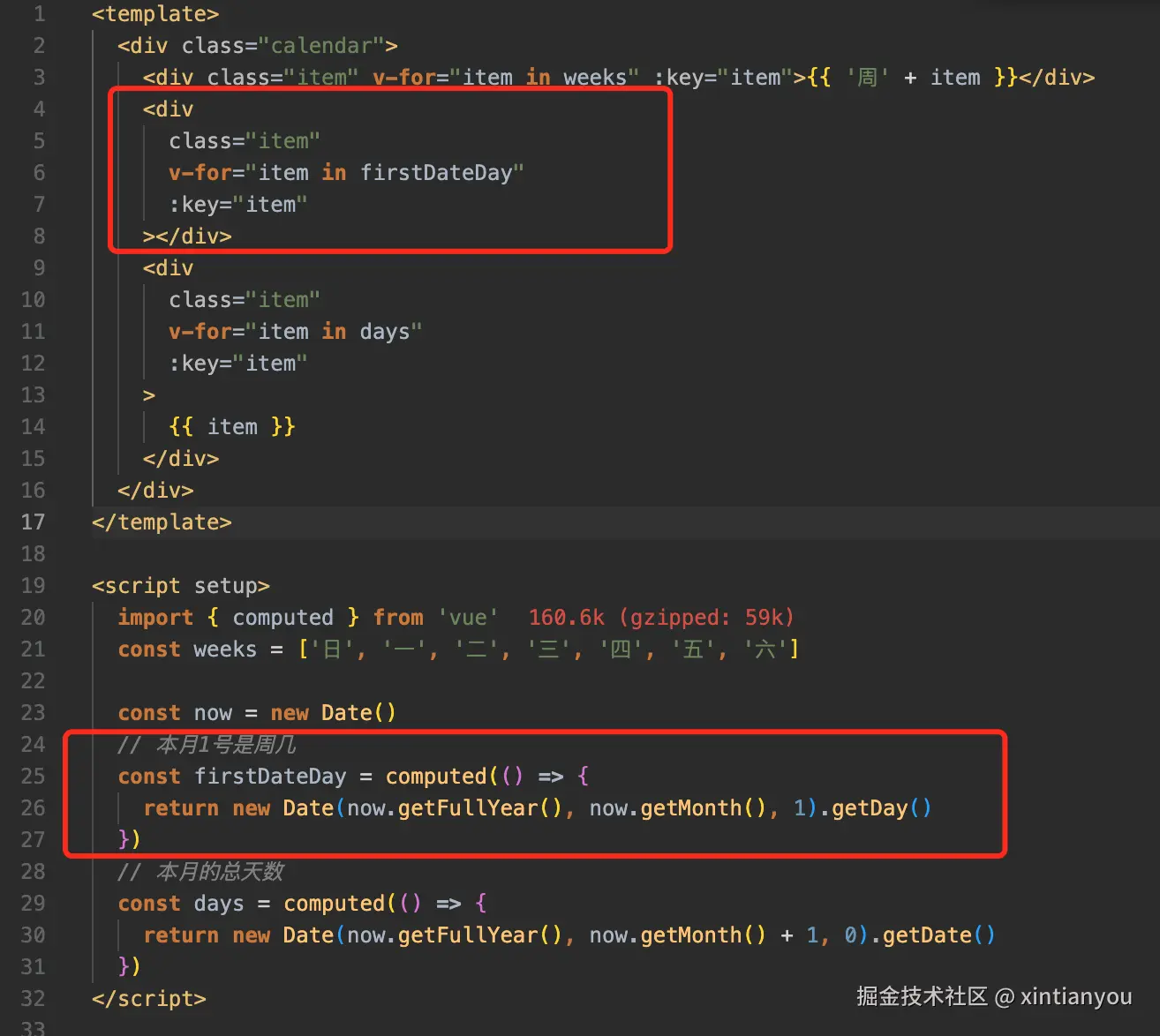The height and width of the screenshot is (1036, 1160).
Task: Click the {{ item }} interpolation on line 14
Action: tap(232, 427)
